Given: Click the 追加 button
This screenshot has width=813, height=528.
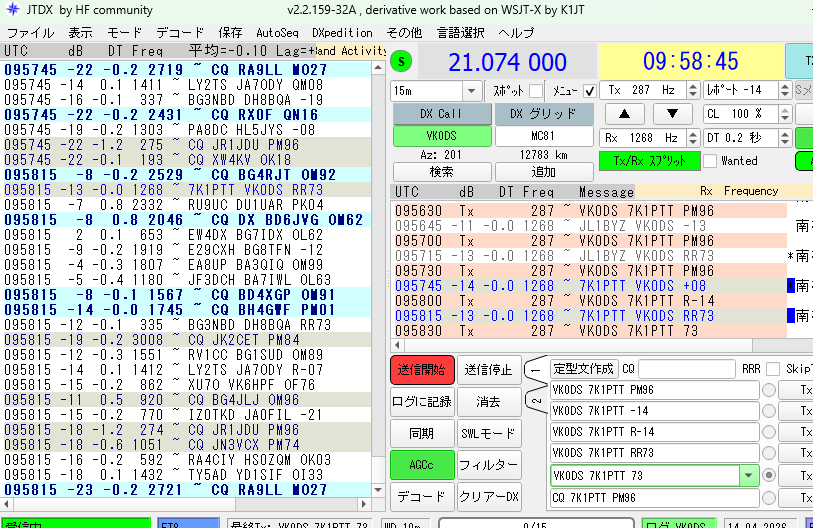Looking at the screenshot, I should [x=544, y=172].
